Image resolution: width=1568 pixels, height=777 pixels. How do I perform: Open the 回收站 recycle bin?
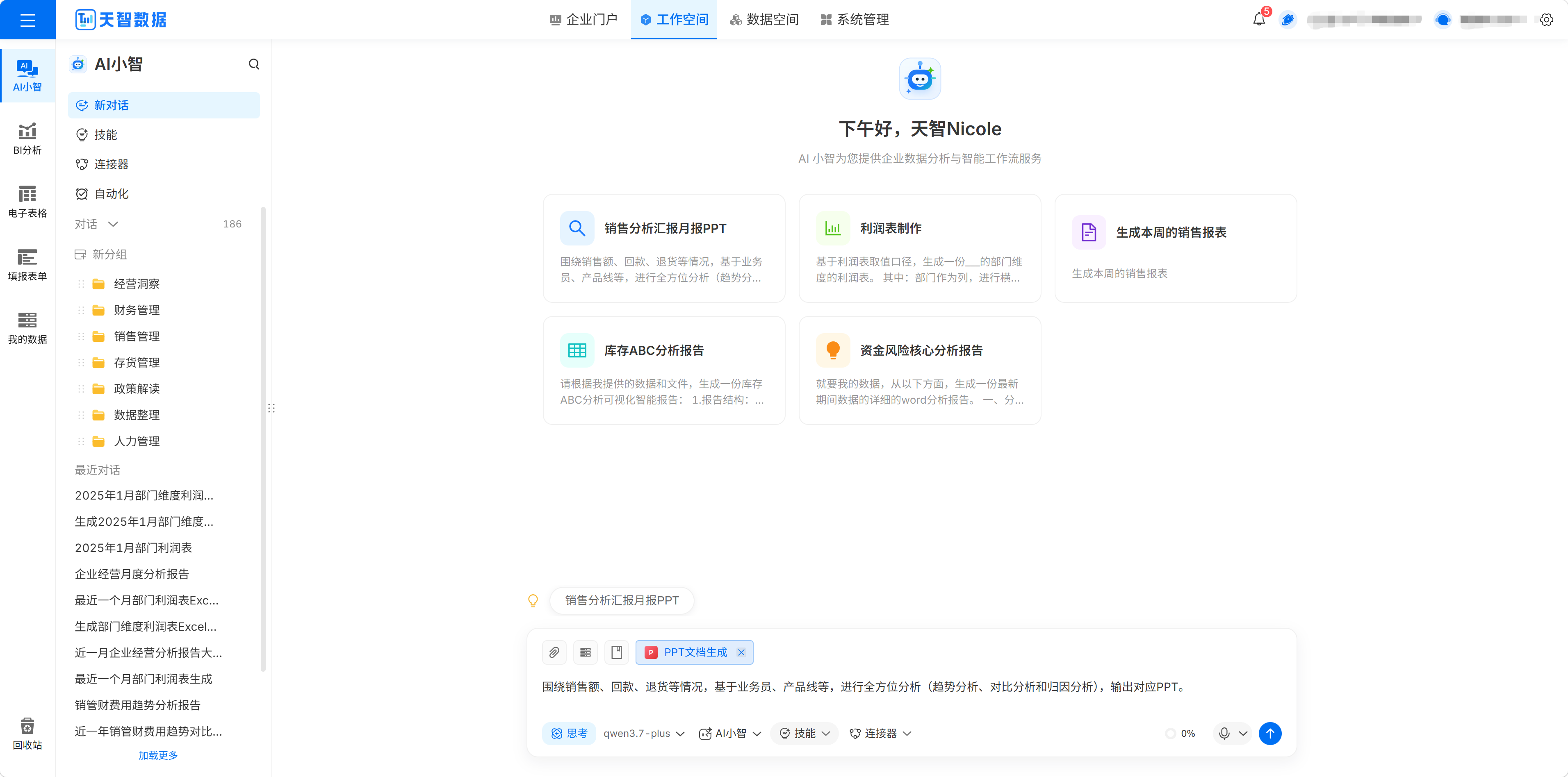[x=27, y=734]
